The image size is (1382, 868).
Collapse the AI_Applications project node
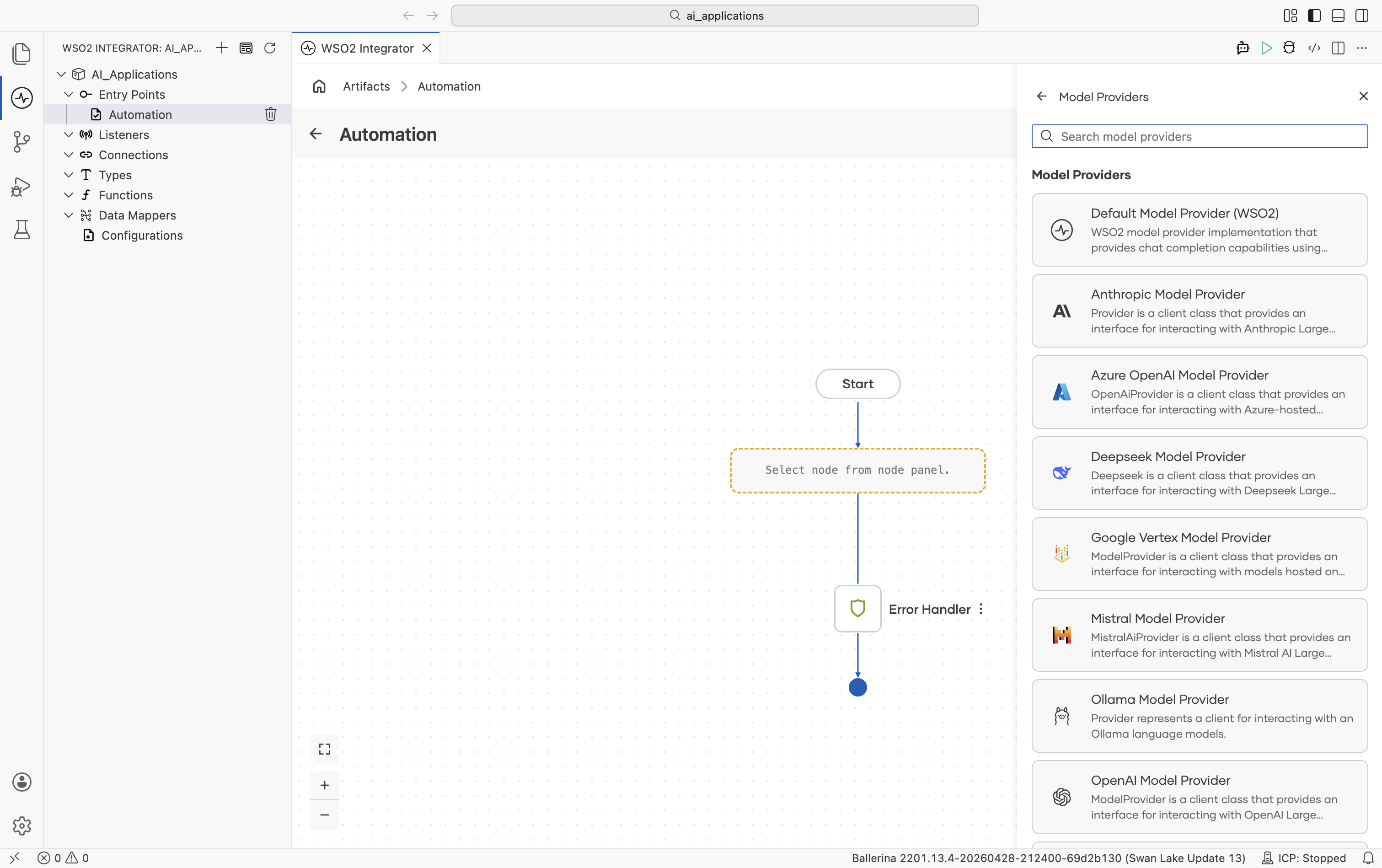point(61,74)
